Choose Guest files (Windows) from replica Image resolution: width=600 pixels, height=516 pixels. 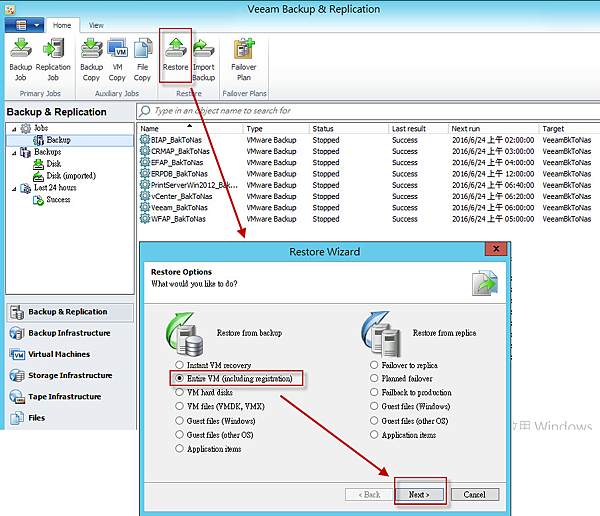click(374, 406)
